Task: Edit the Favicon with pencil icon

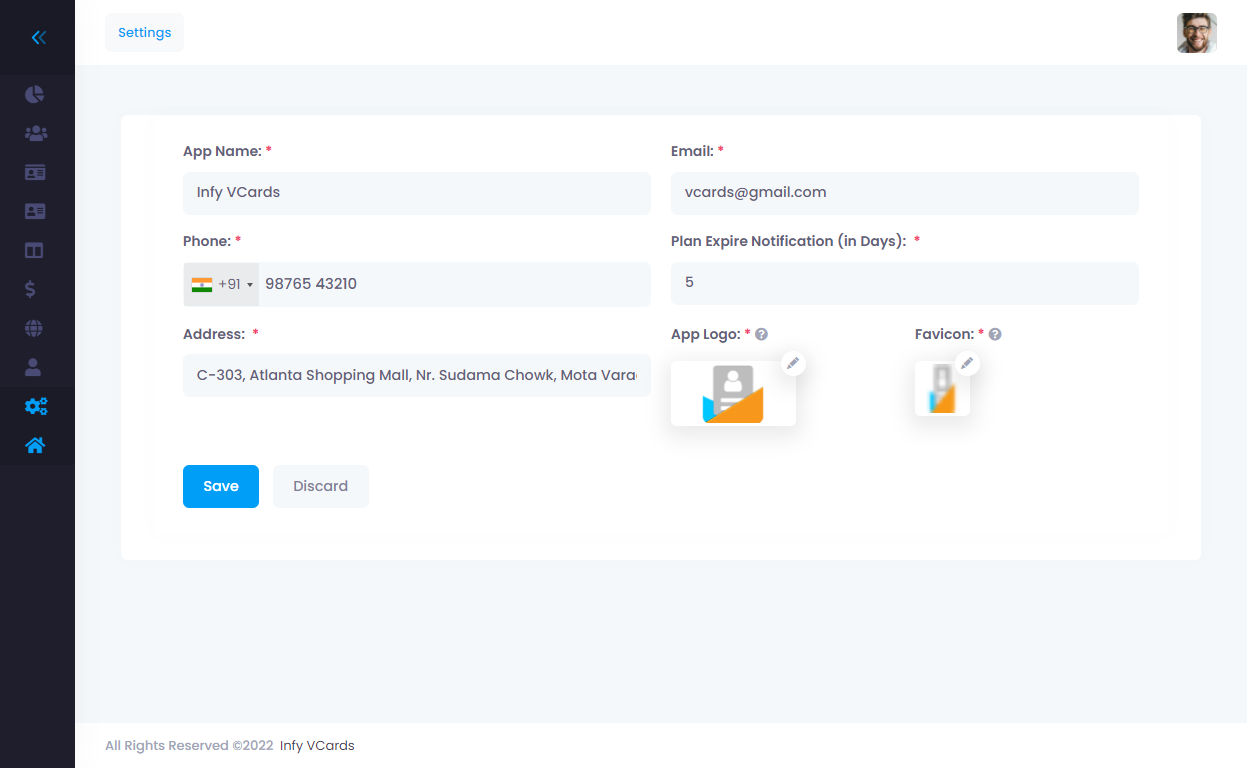Action: [x=967, y=364]
